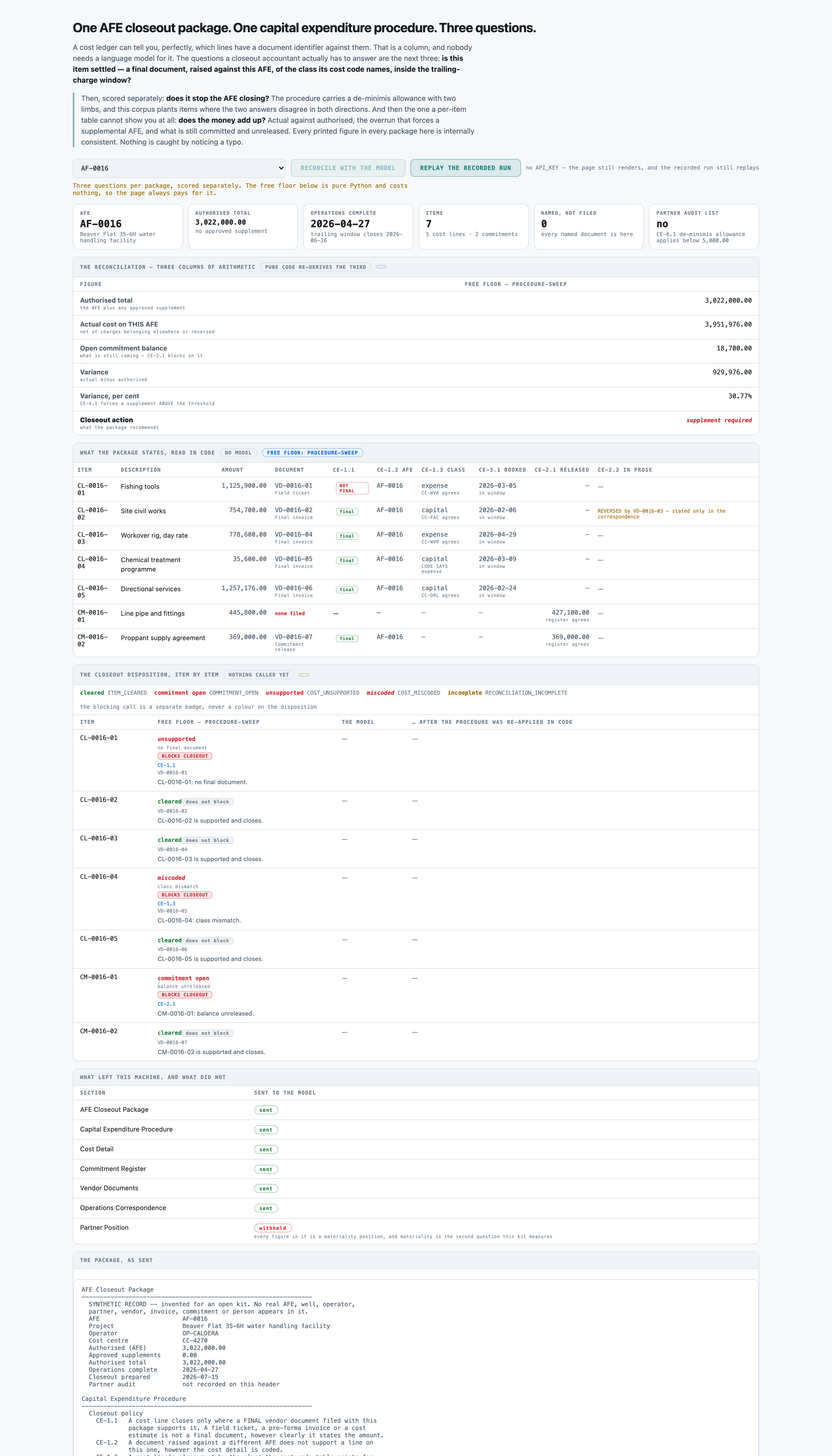832x1456 pixels.
Task: Click the final badge in Chemical treatment programme row
Action: click(x=347, y=561)
